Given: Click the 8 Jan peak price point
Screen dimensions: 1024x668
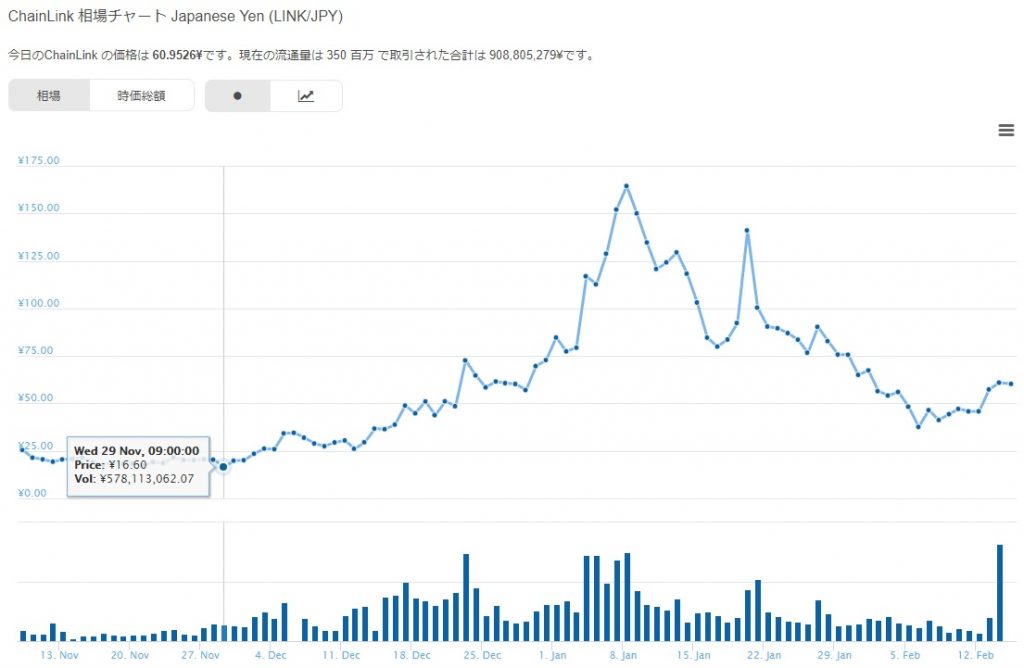Looking at the screenshot, I should (x=626, y=186).
